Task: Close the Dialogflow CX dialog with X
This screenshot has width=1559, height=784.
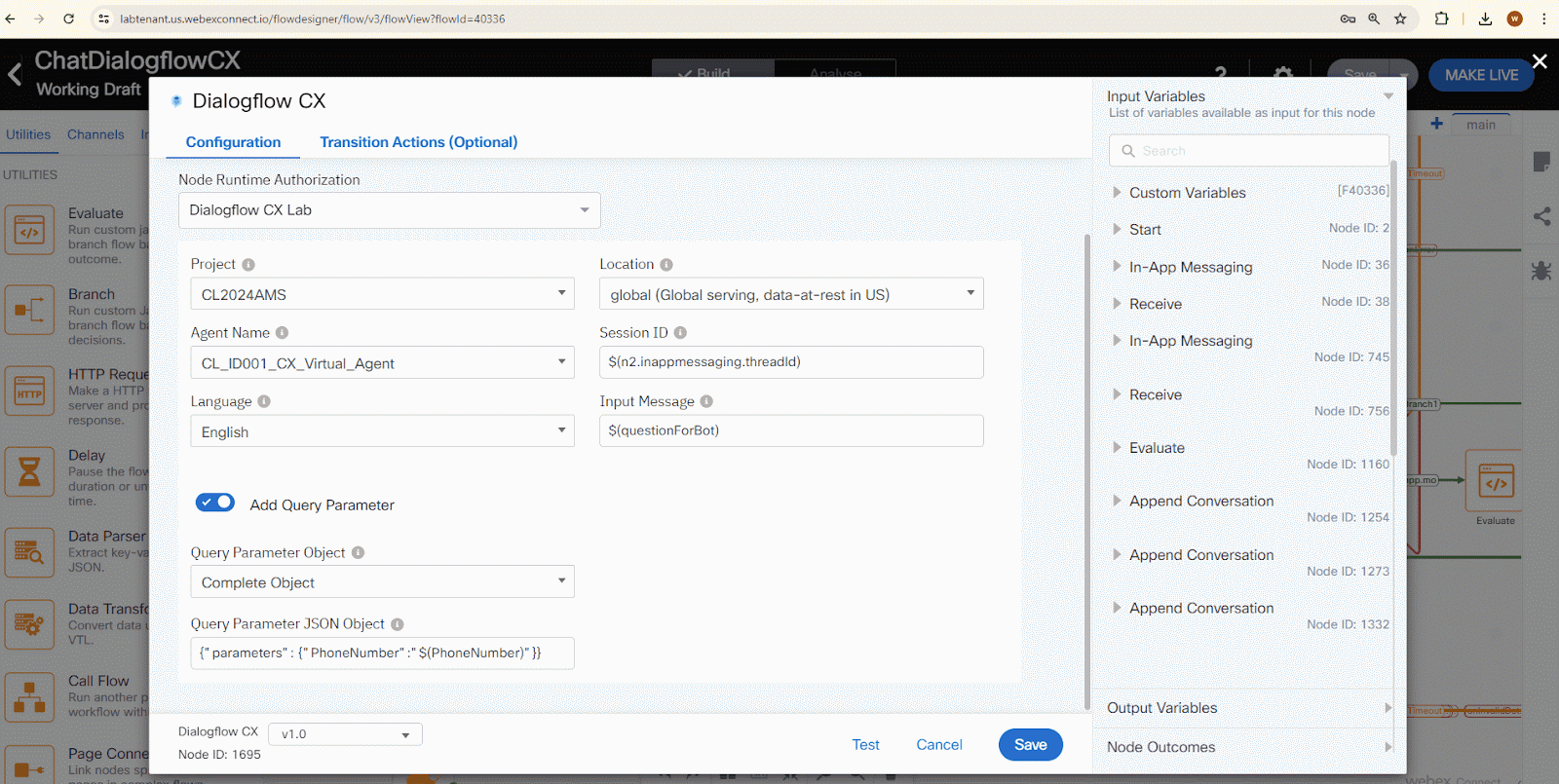Action: click(x=1540, y=61)
